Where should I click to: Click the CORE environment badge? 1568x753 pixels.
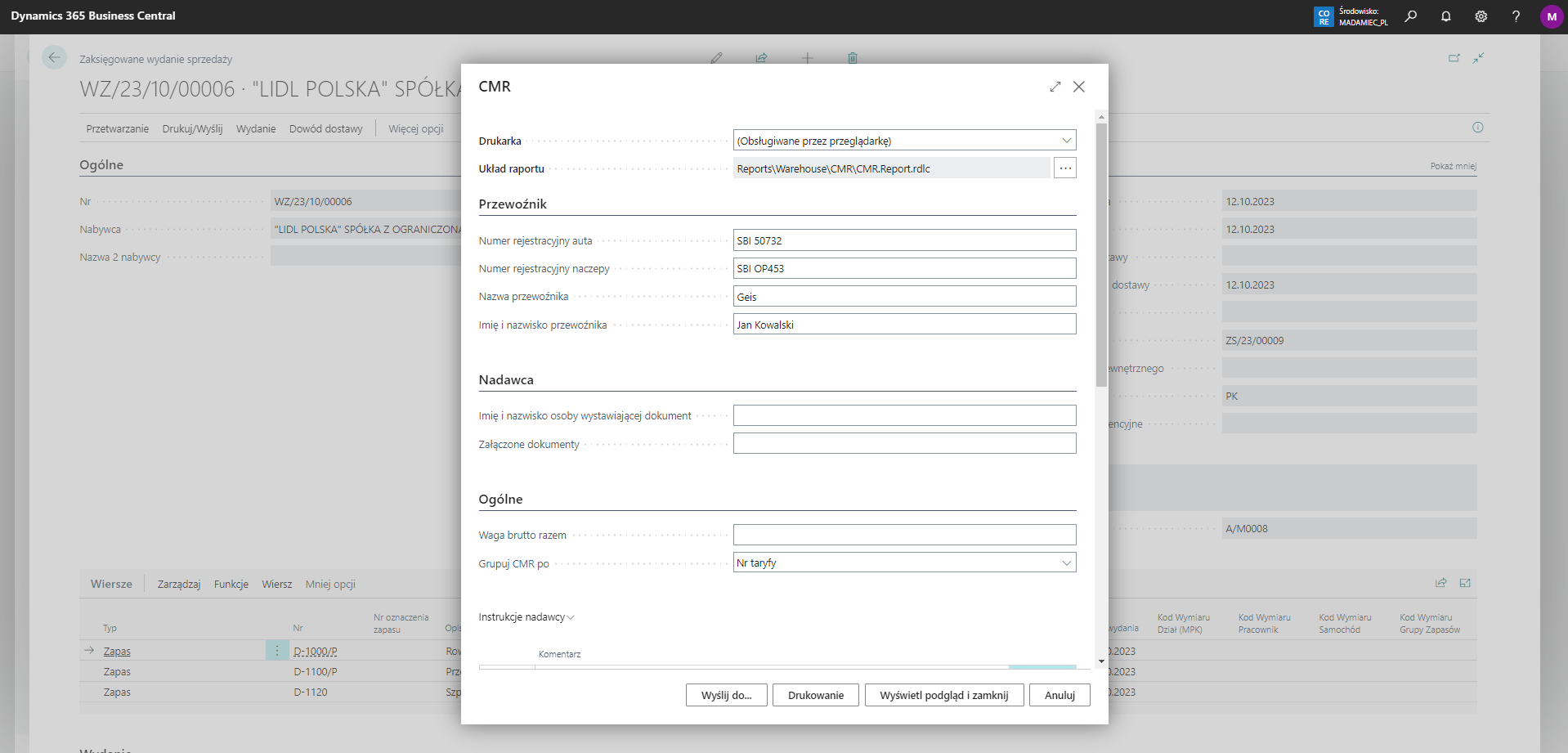tap(1324, 17)
